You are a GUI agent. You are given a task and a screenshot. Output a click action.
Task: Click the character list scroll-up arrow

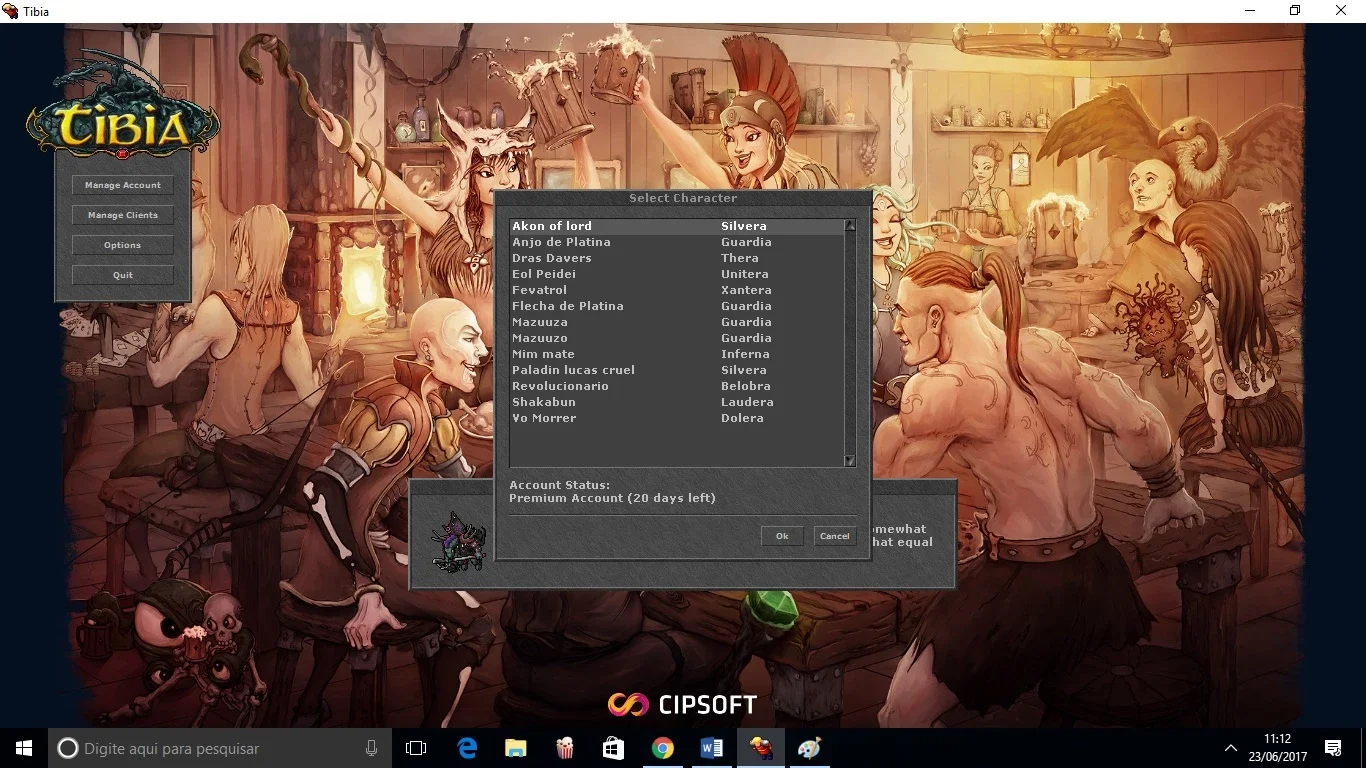click(850, 225)
